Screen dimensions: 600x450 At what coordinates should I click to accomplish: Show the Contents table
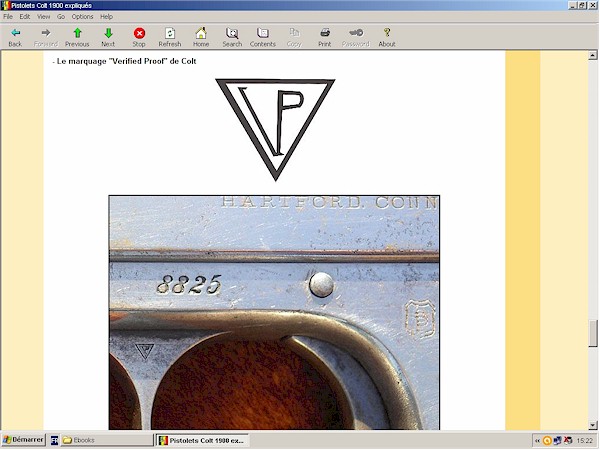click(262, 37)
